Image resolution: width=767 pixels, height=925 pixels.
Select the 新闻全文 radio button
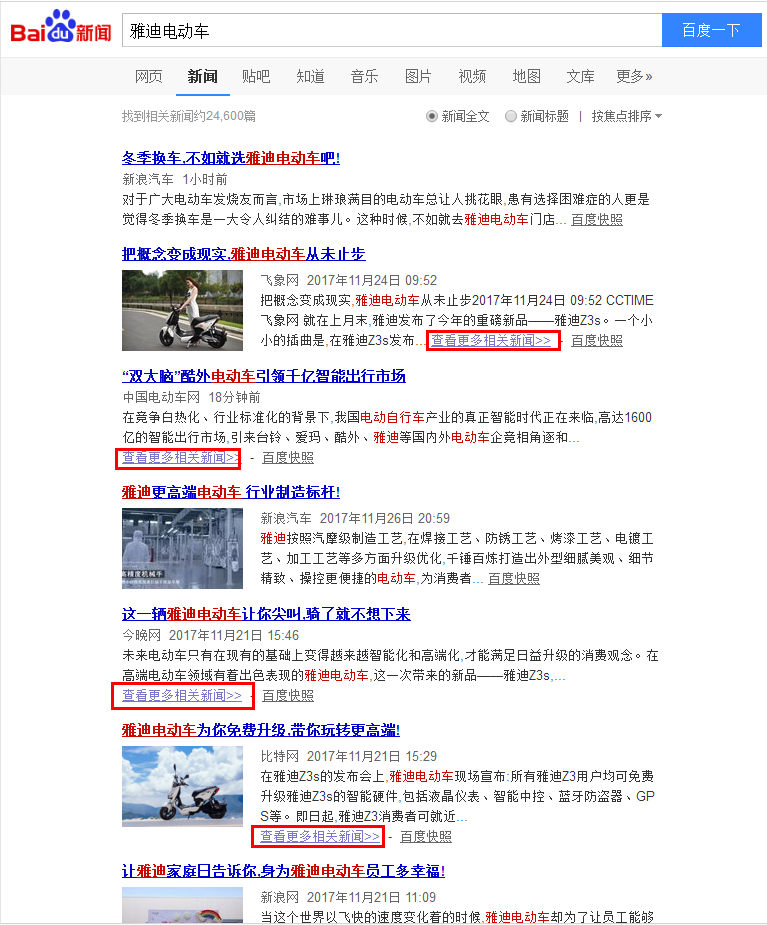click(432, 116)
